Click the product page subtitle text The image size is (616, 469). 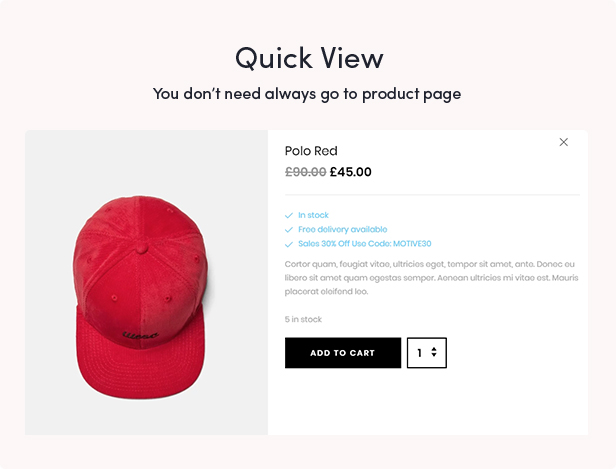click(x=308, y=94)
